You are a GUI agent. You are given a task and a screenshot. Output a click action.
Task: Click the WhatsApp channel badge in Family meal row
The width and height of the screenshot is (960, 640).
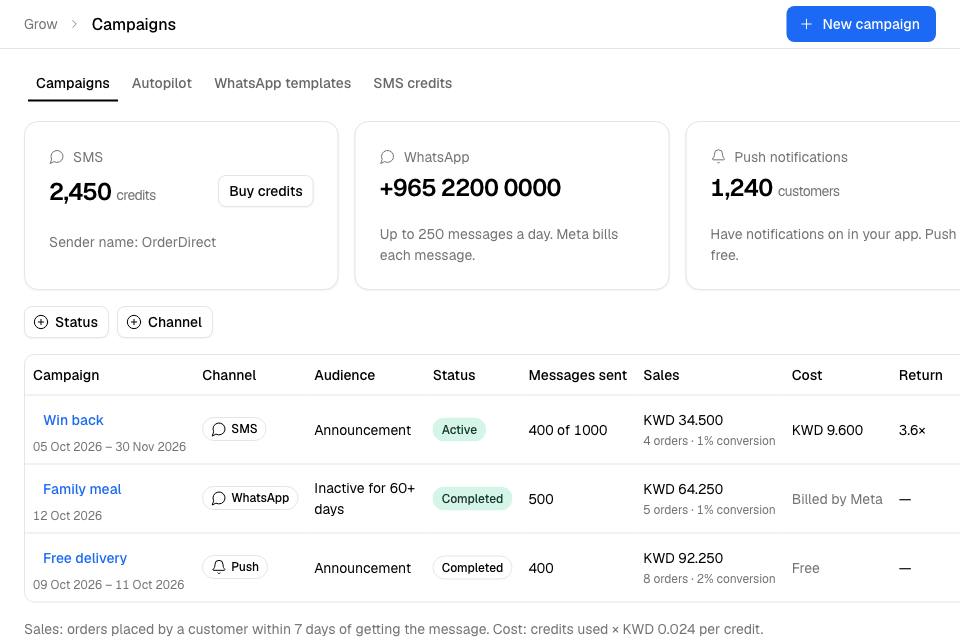tap(250, 498)
